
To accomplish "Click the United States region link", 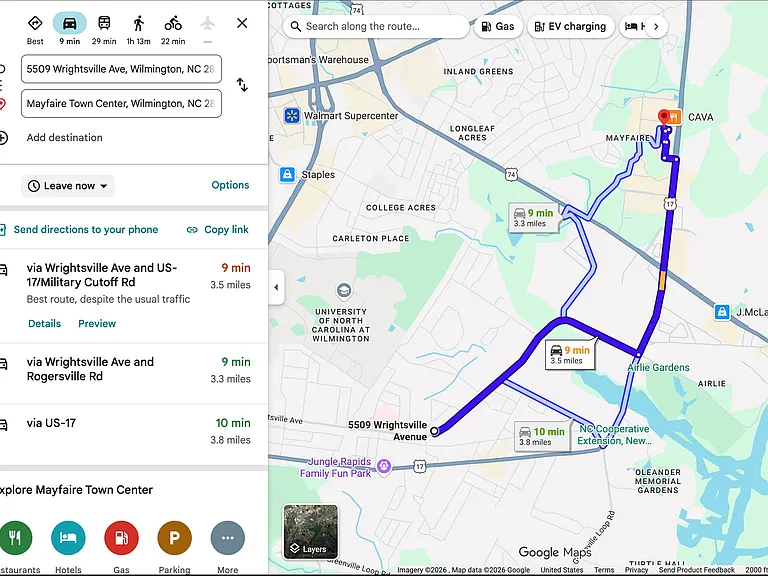I will [x=561, y=570].
